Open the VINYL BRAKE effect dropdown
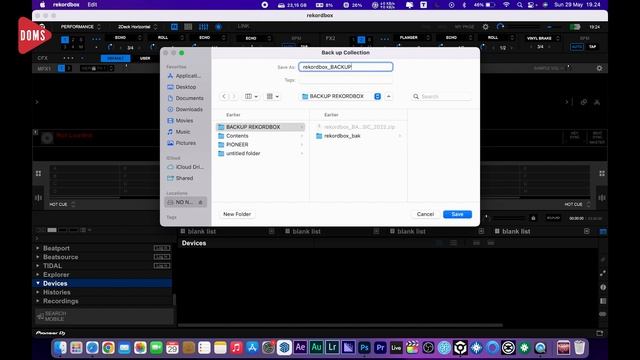Viewport: 640px width, 360px height. point(542,38)
